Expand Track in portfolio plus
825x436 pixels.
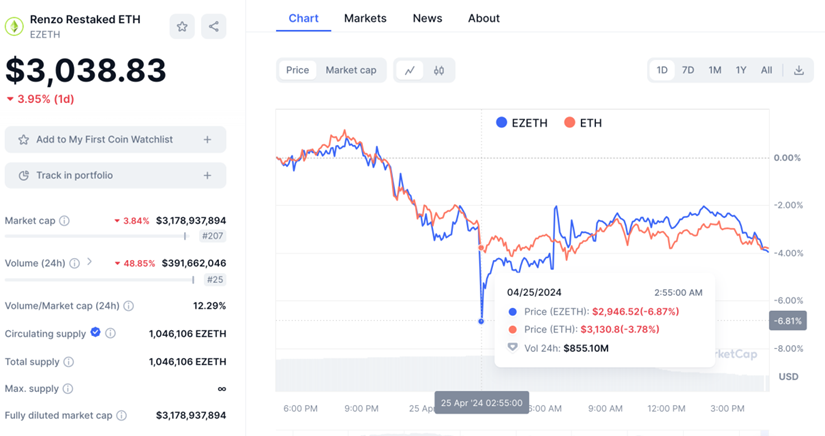coord(208,176)
